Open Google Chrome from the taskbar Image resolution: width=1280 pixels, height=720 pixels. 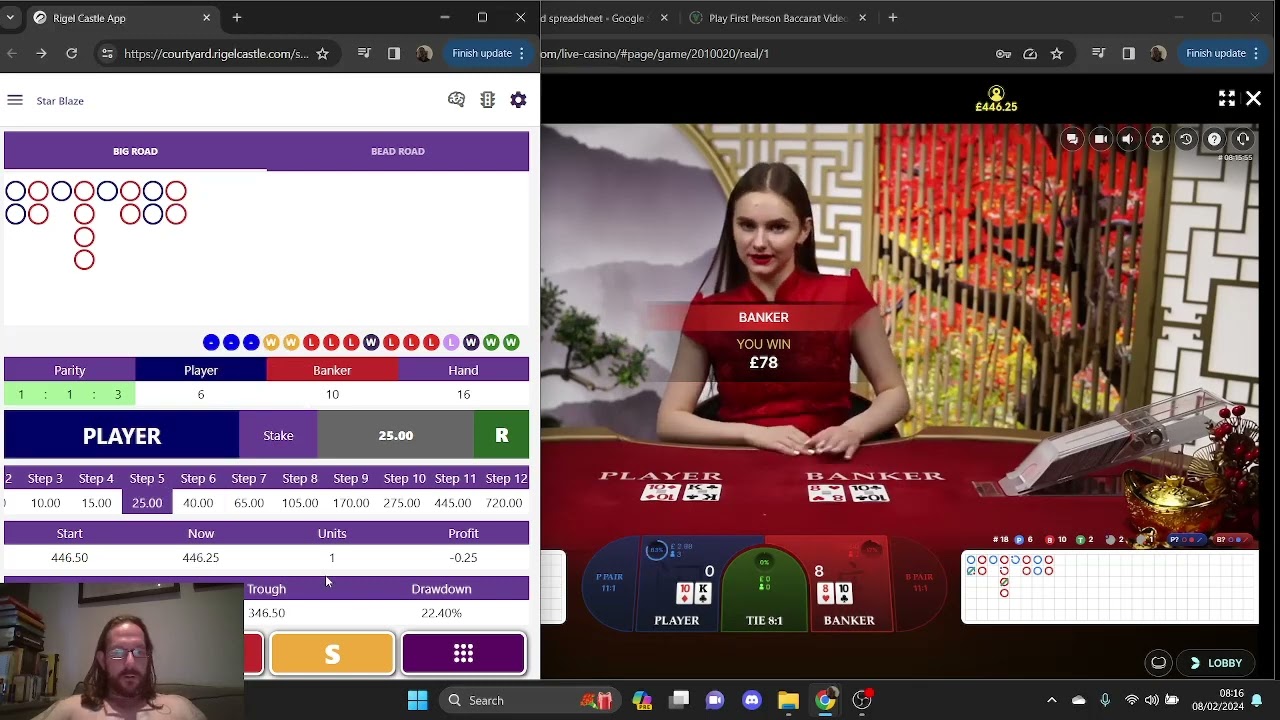click(824, 700)
